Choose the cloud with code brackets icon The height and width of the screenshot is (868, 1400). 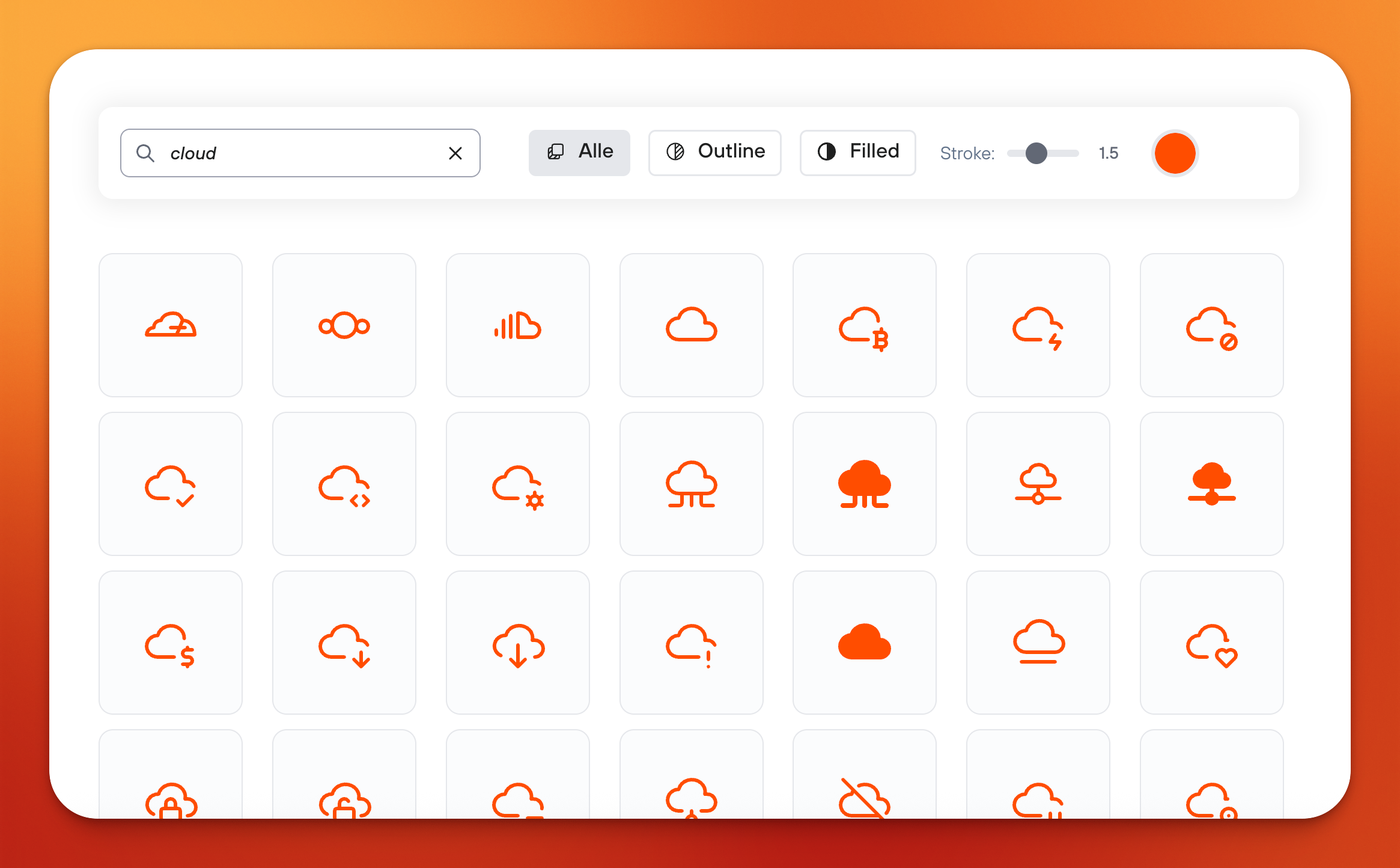coord(344,484)
